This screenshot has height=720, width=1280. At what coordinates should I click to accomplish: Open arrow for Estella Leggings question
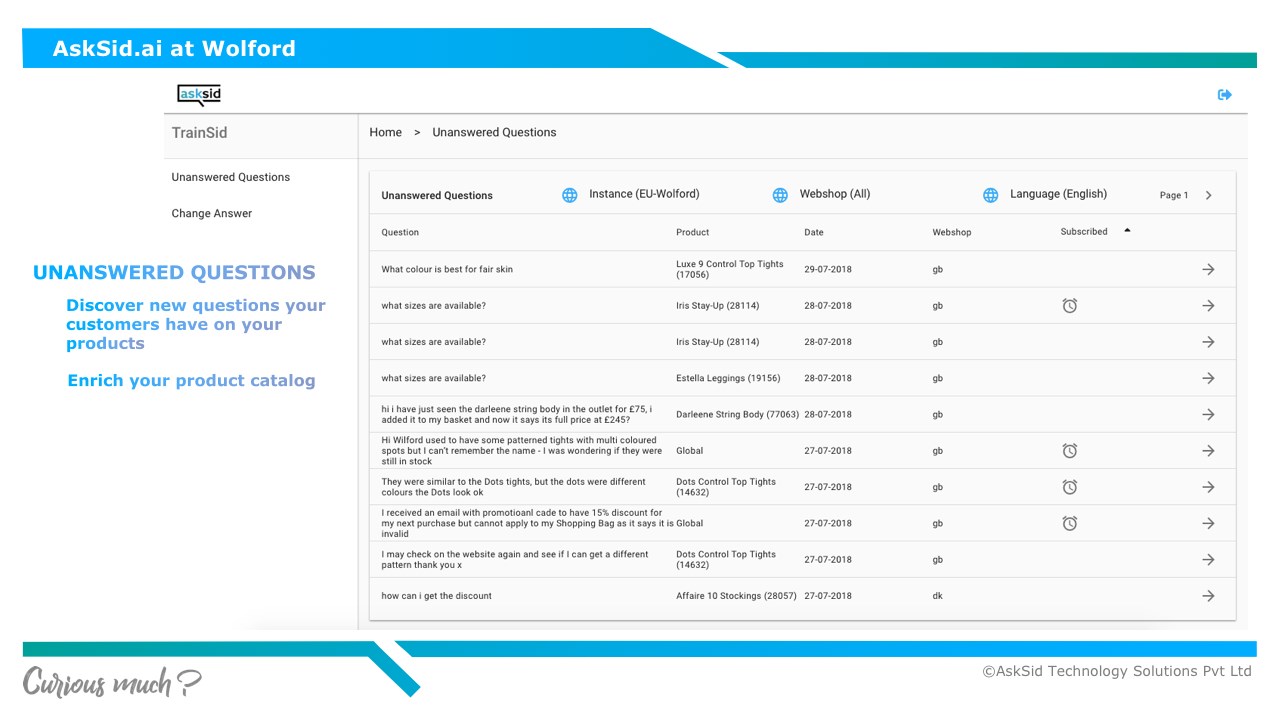(x=1208, y=378)
